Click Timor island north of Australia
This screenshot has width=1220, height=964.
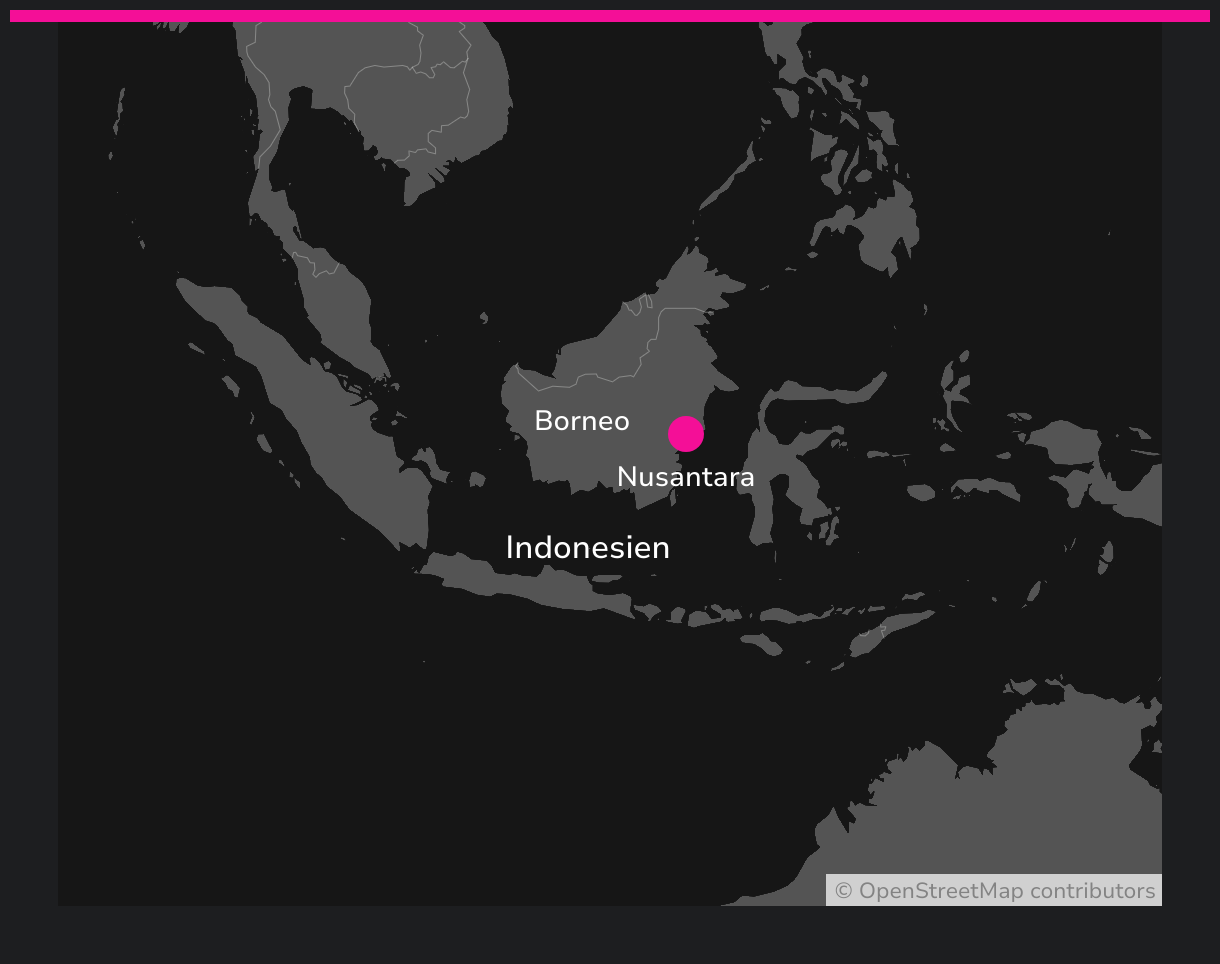coord(890,630)
